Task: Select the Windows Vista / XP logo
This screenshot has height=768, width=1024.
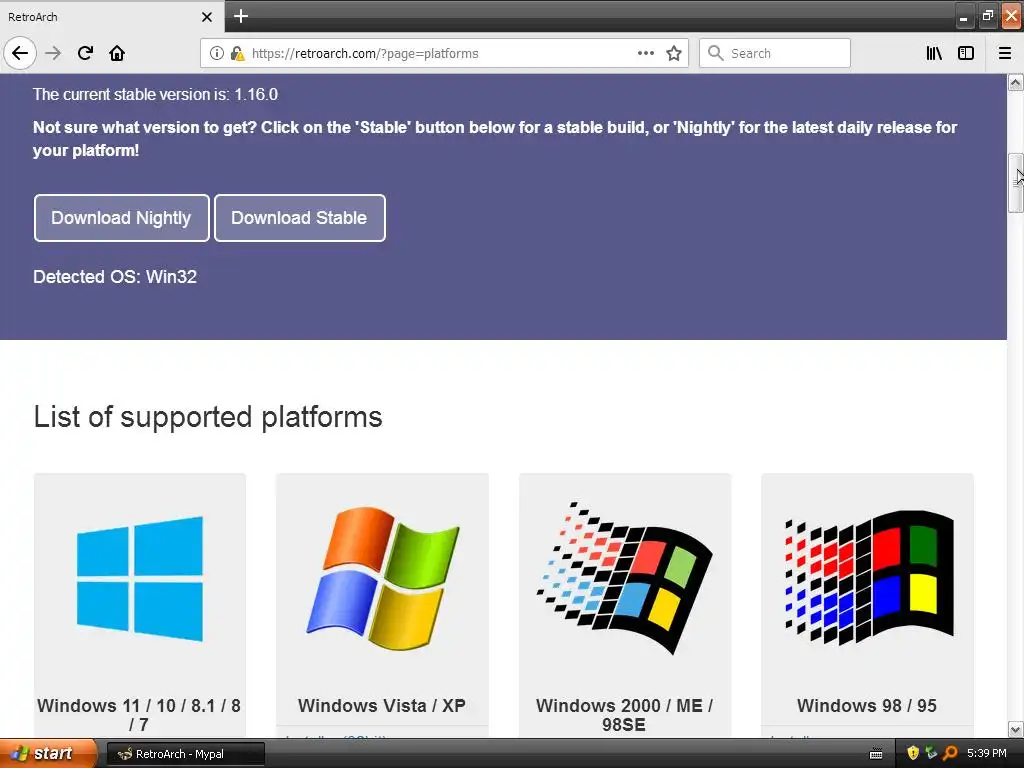Action: [383, 579]
